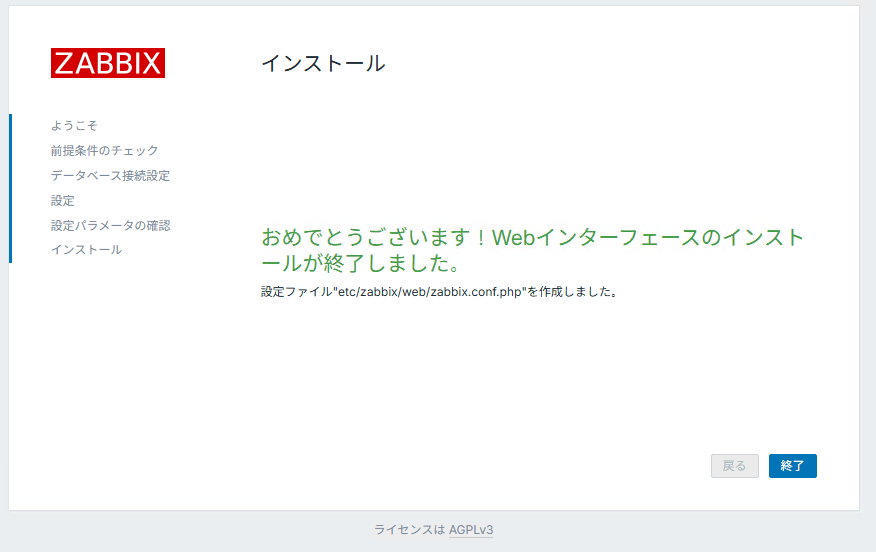Screen dimensions: 876x552
Task: Click the red ZABBIX logo
Action: click(108, 63)
